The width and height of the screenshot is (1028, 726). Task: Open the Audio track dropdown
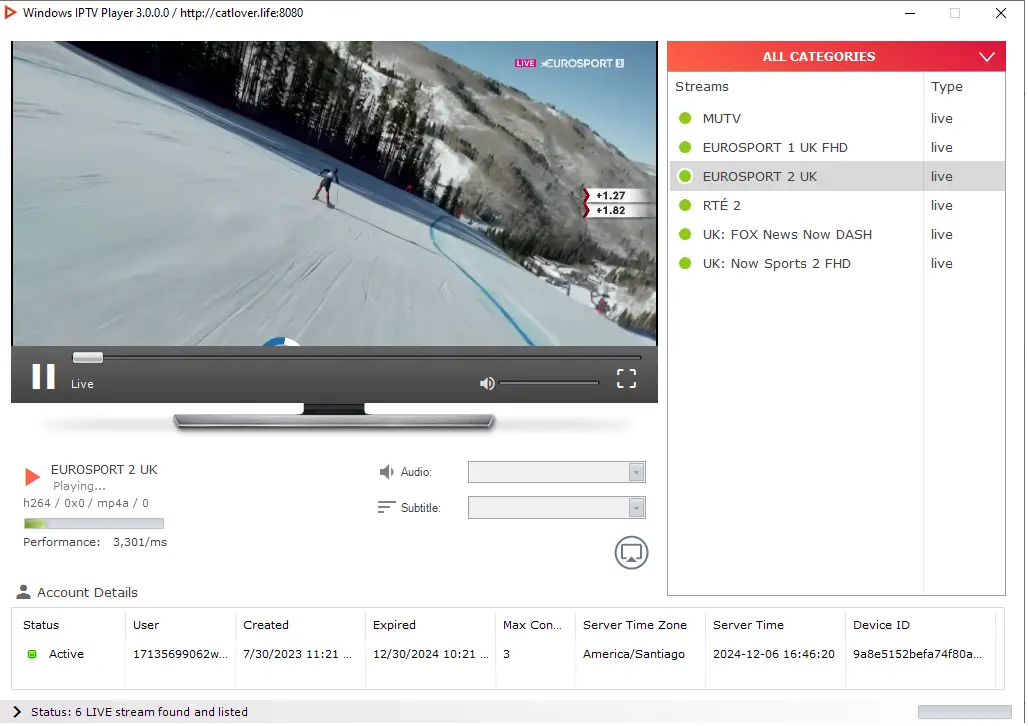click(x=557, y=472)
